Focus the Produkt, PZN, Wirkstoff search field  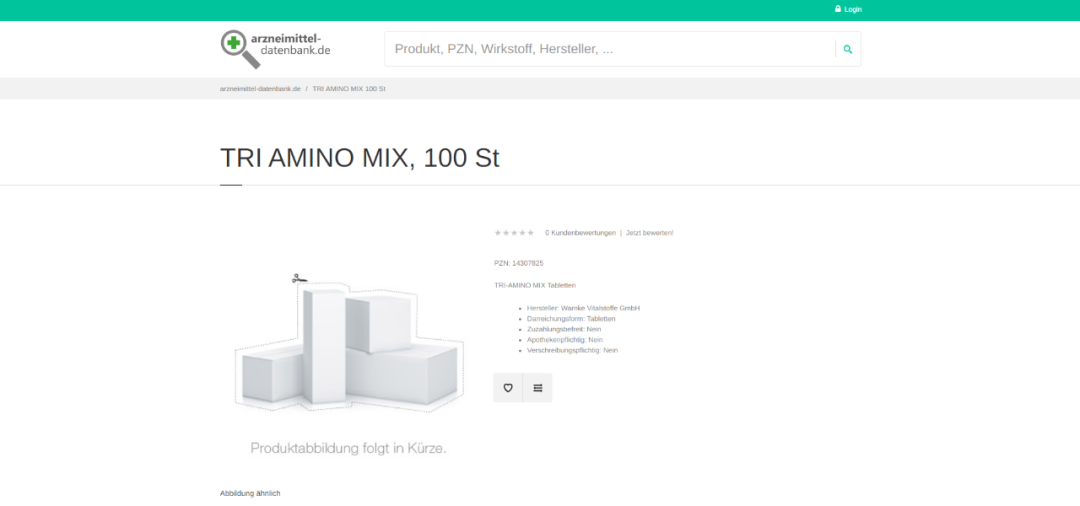pos(610,49)
